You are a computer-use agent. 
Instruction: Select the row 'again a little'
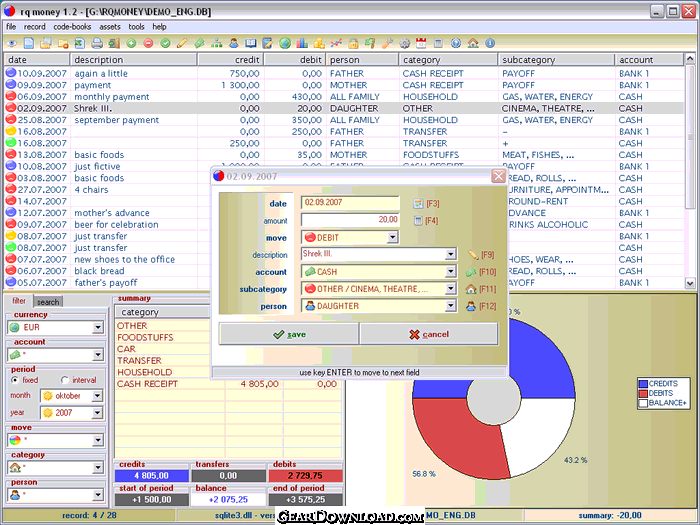click(344, 73)
